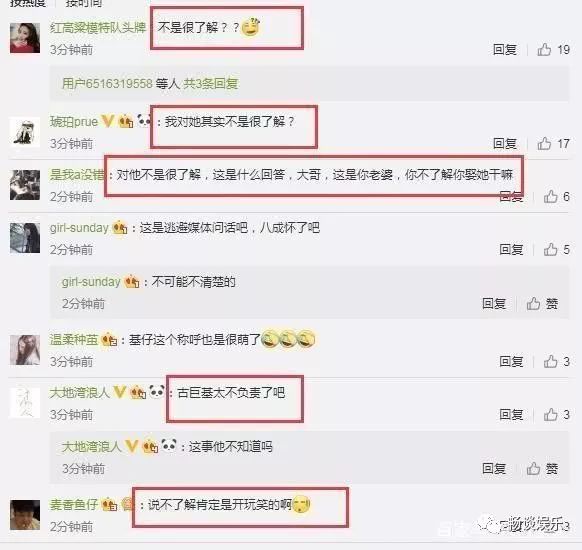Sort comments by 按时间 tab

[84, 3]
